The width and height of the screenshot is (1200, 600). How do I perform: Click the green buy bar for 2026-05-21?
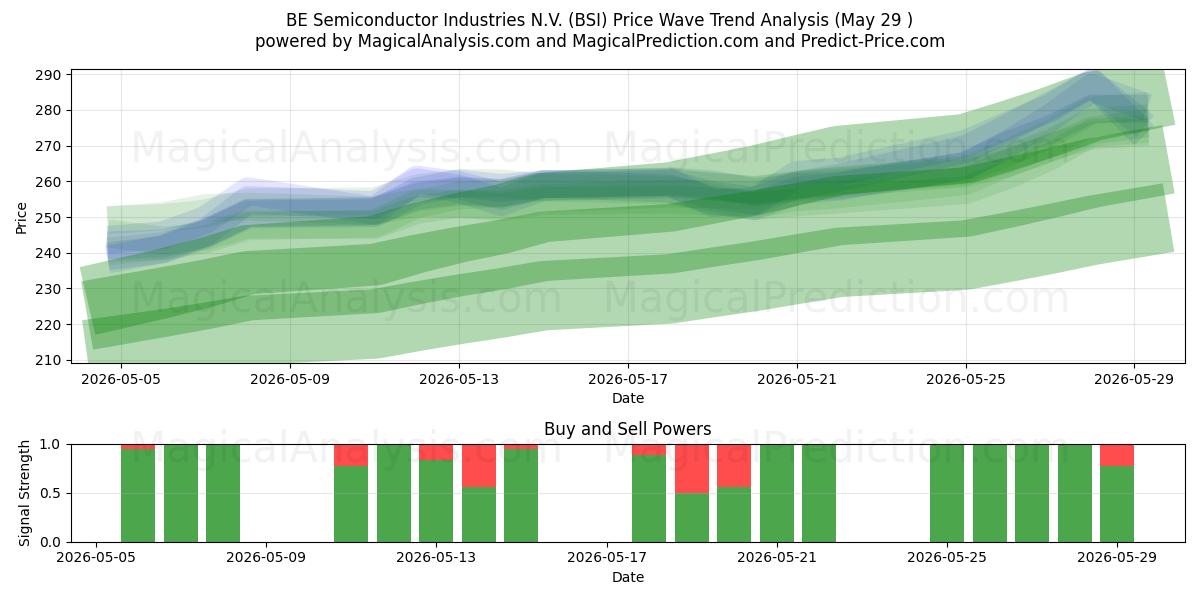pyautogui.click(x=777, y=493)
